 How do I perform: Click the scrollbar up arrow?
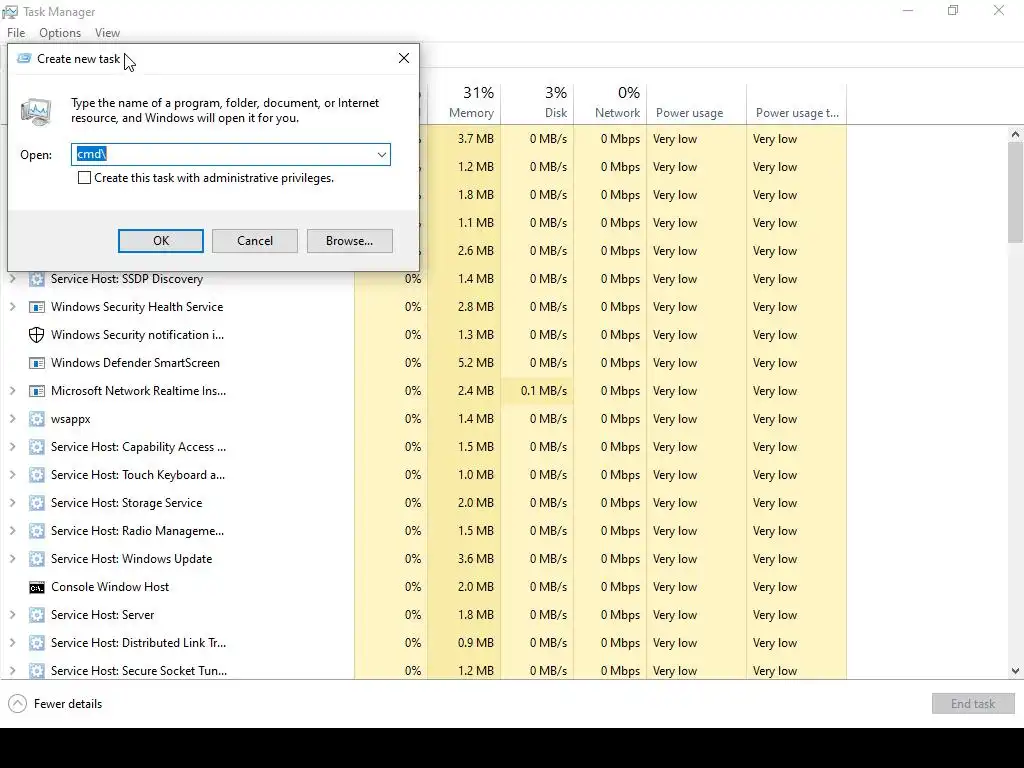[1015, 135]
